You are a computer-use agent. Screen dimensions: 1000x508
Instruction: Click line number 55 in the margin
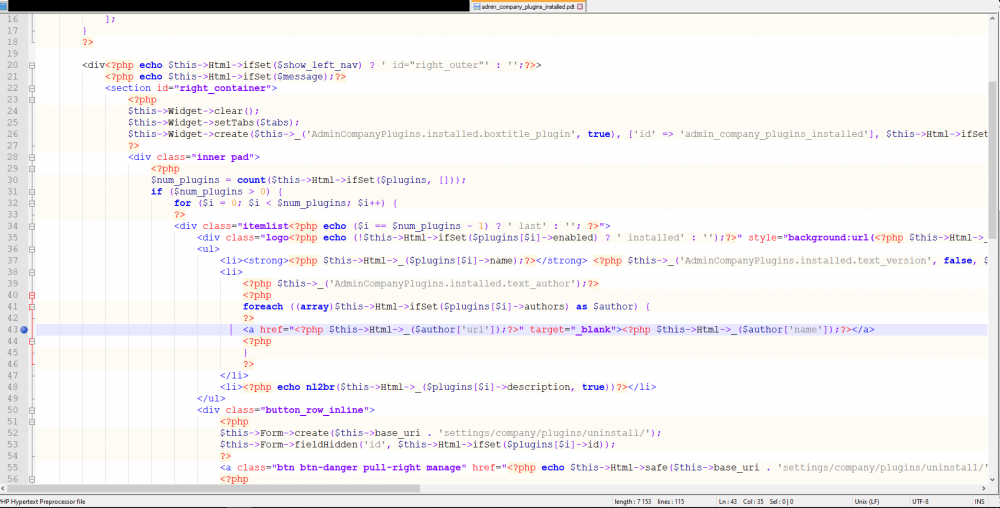coord(13,467)
